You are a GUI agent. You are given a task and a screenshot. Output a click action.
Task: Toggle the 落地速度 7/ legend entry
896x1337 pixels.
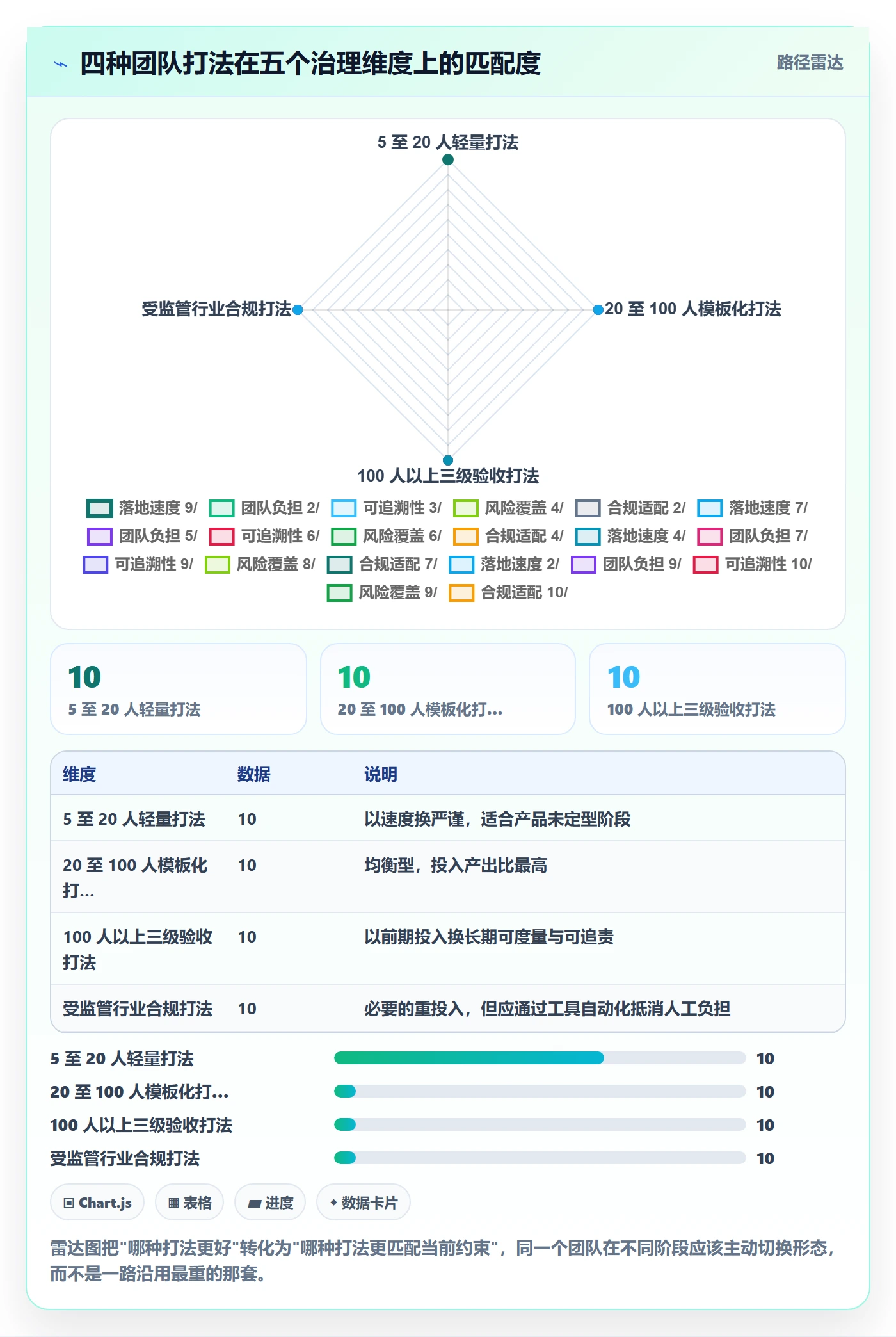point(753,508)
